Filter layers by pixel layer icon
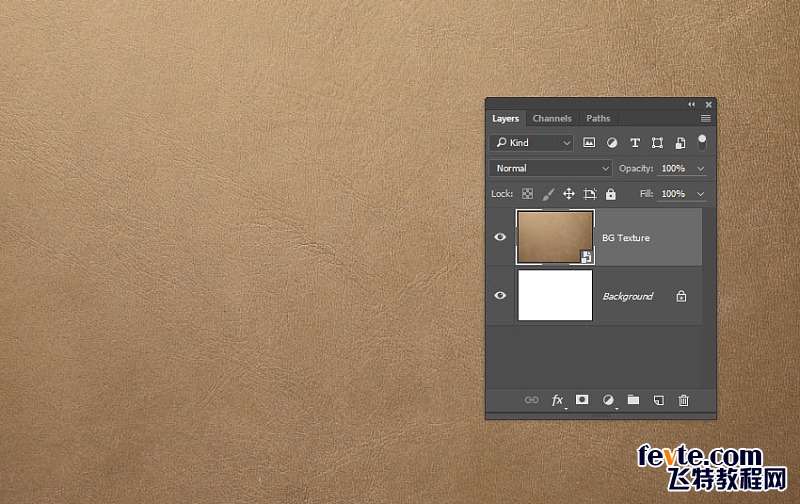 (x=589, y=143)
